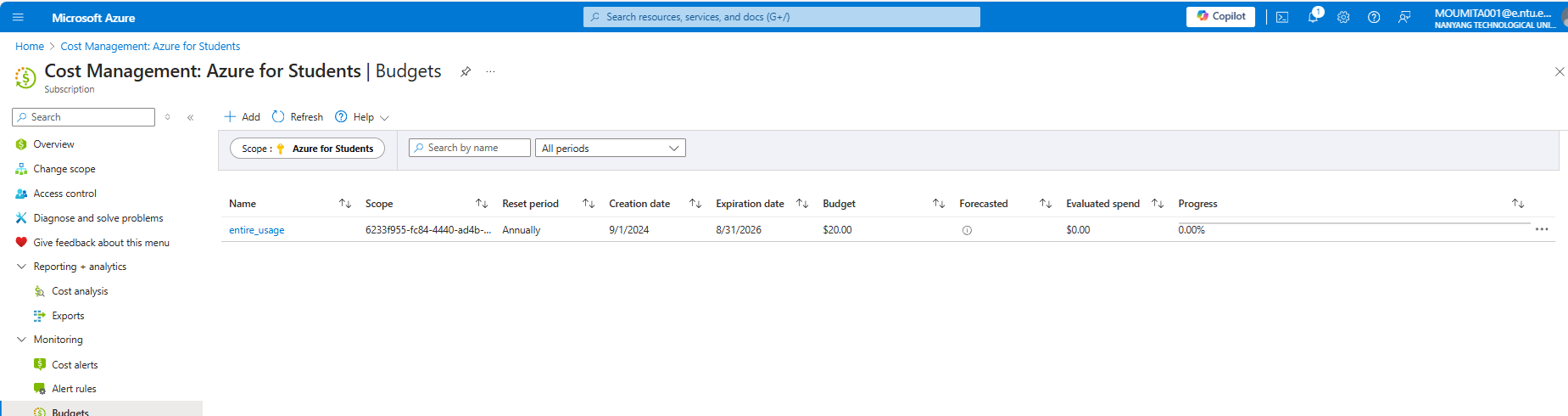Change the Scope: Azure for Students pill
The width and height of the screenshot is (1568, 416).
[307, 149]
